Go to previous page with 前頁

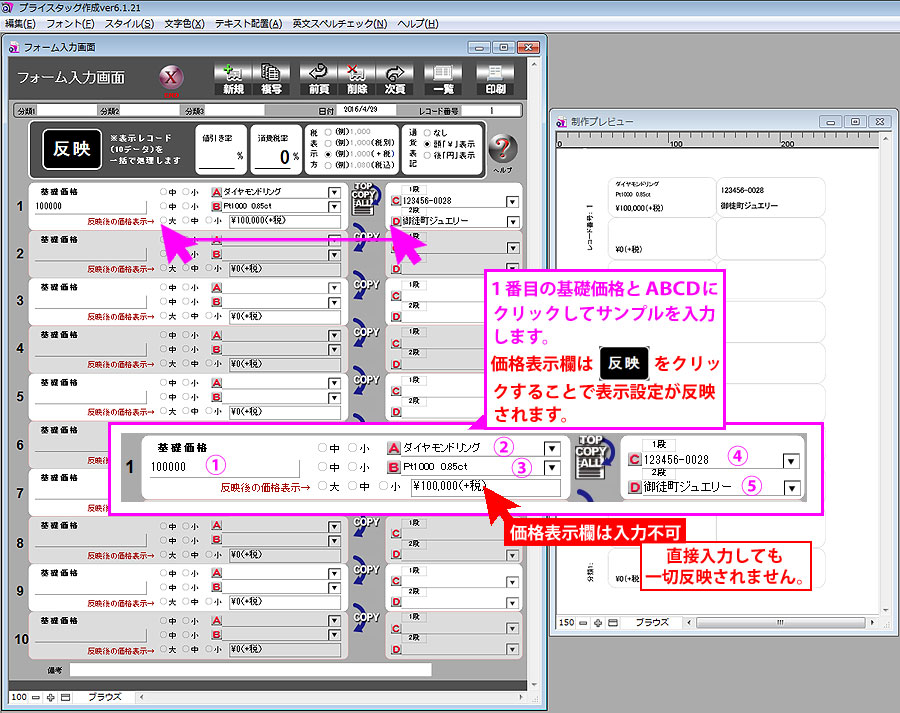point(318,79)
